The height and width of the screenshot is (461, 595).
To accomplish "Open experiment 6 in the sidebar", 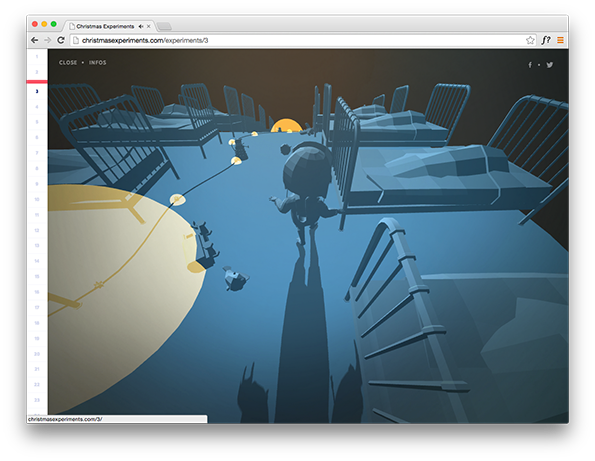I will (37, 137).
